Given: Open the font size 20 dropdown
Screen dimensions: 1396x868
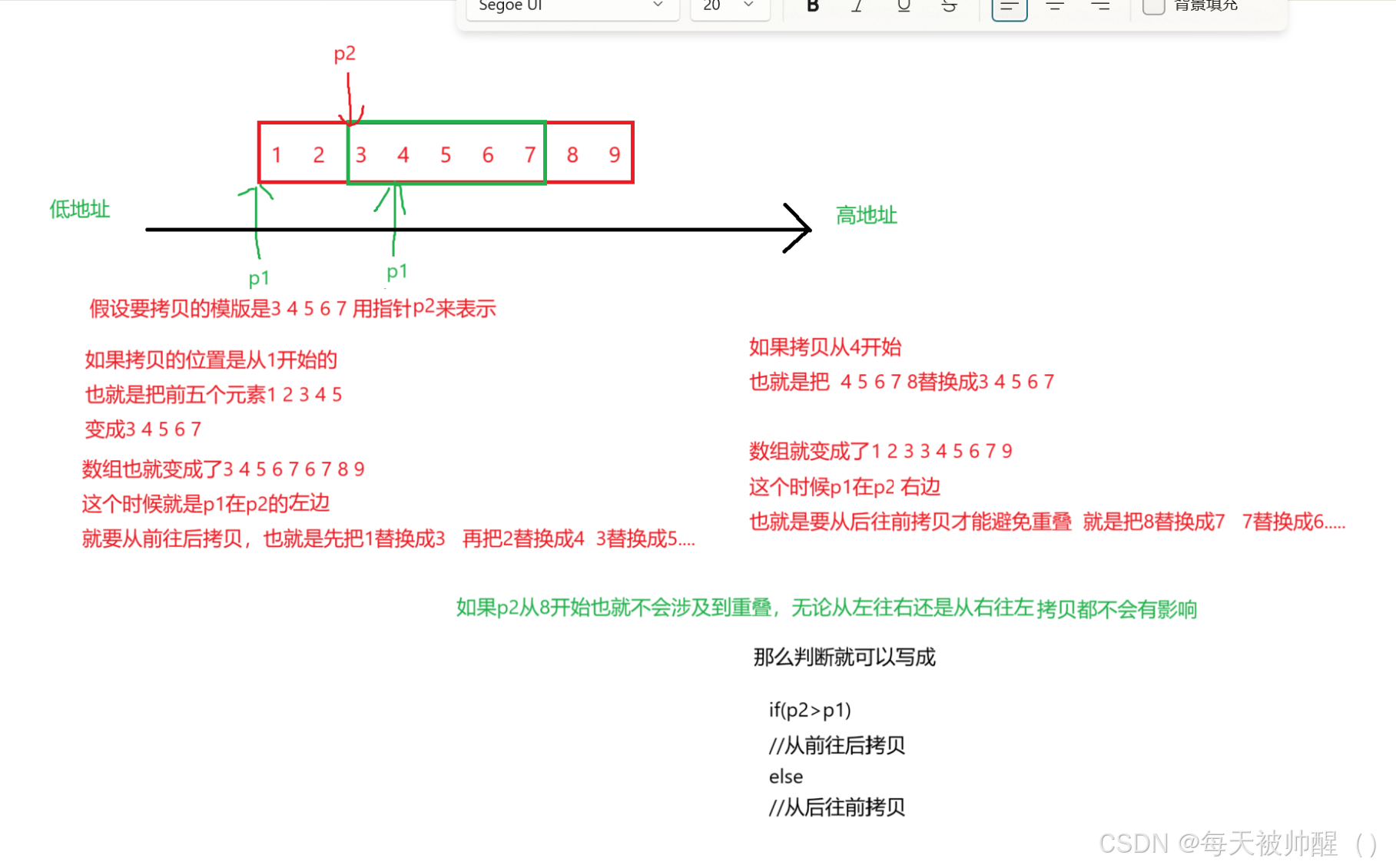Looking at the screenshot, I should 728,6.
